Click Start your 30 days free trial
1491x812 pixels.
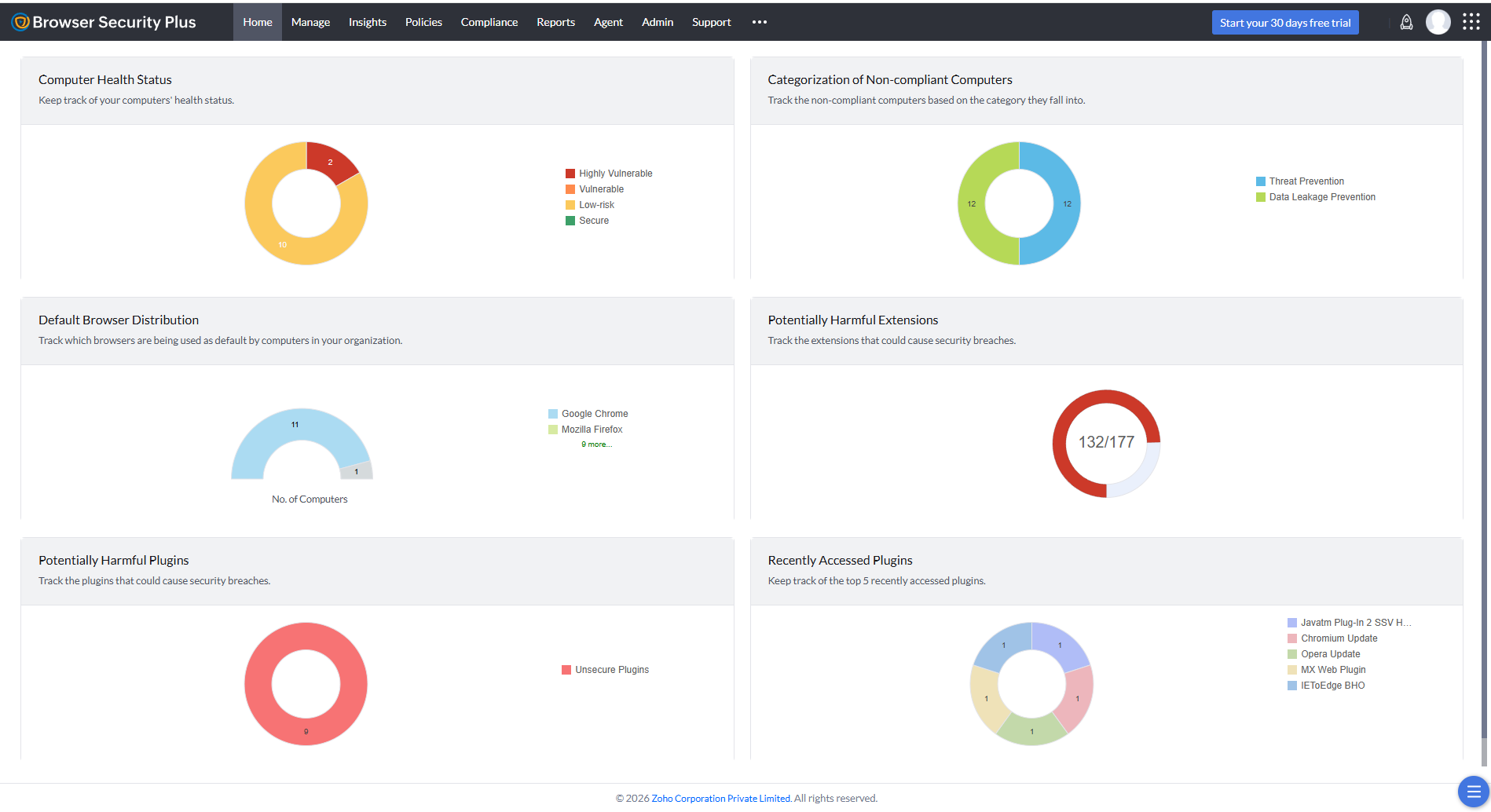tap(1285, 23)
